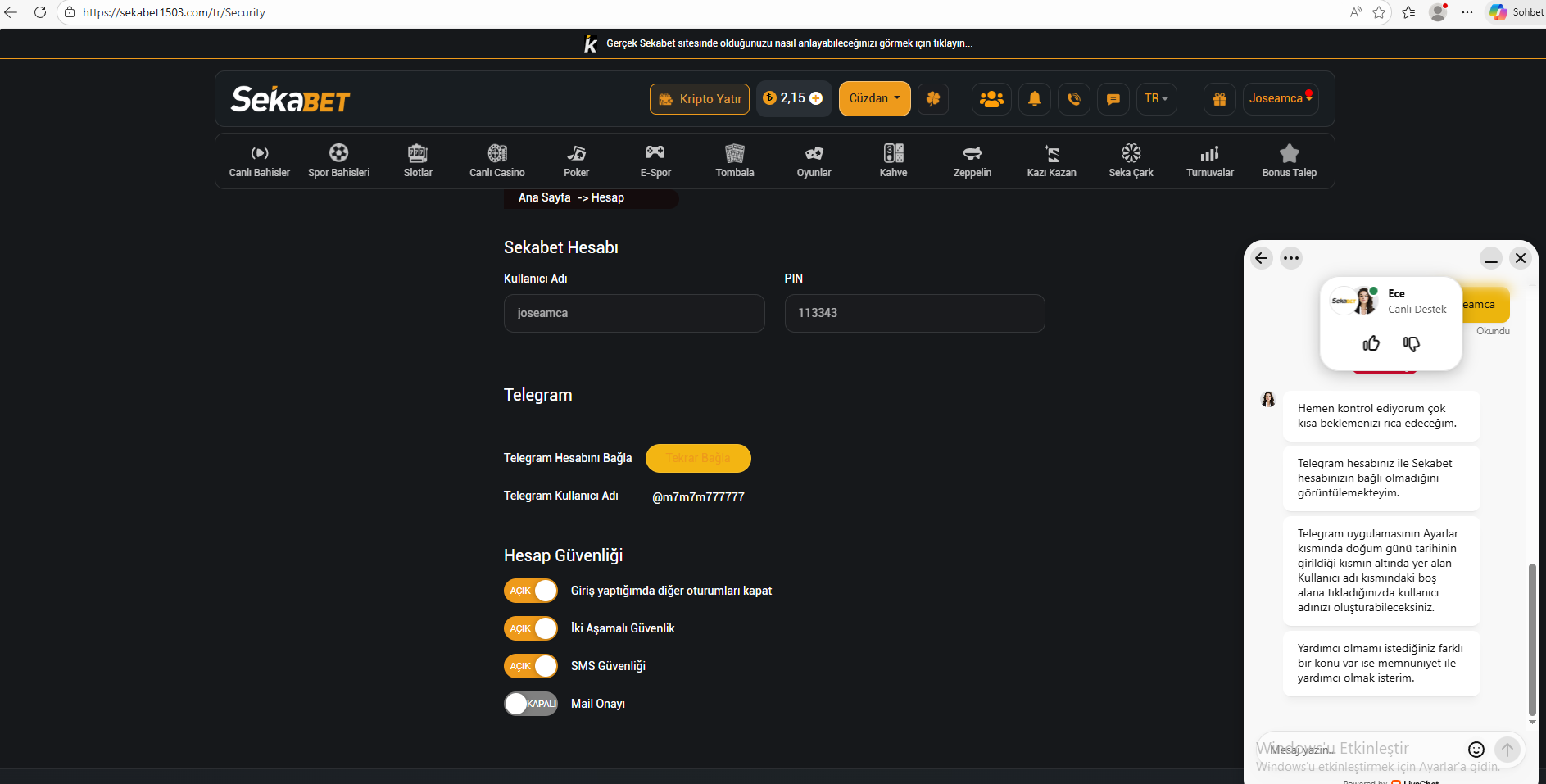Click the Telegram username @m7m7m777777

click(x=698, y=497)
